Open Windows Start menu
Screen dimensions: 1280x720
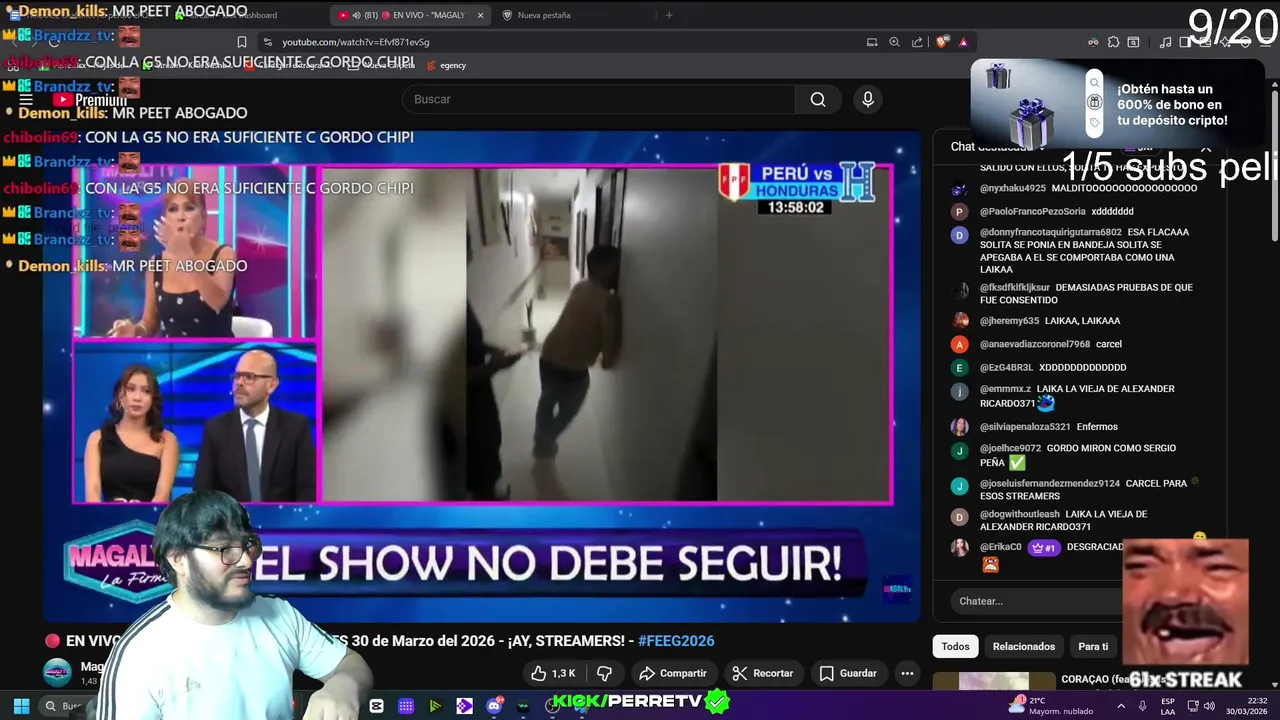(x=21, y=706)
